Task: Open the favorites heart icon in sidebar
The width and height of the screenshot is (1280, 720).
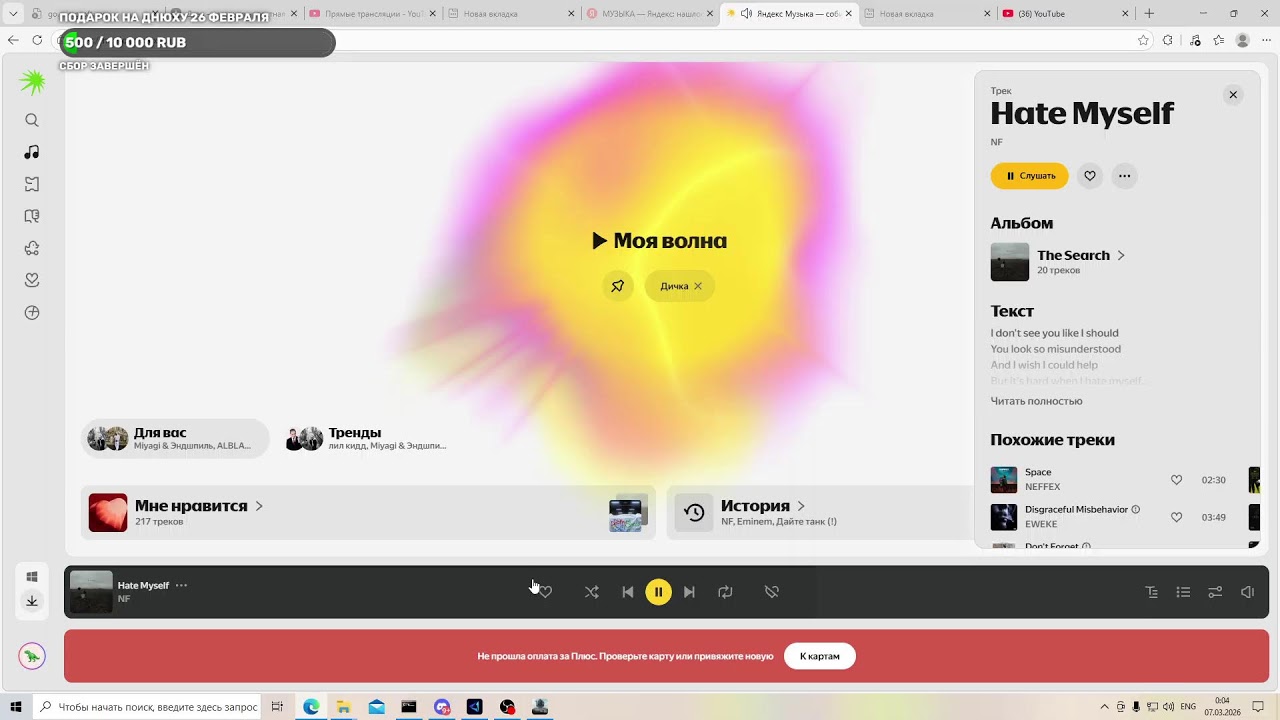Action: point(32,280)
